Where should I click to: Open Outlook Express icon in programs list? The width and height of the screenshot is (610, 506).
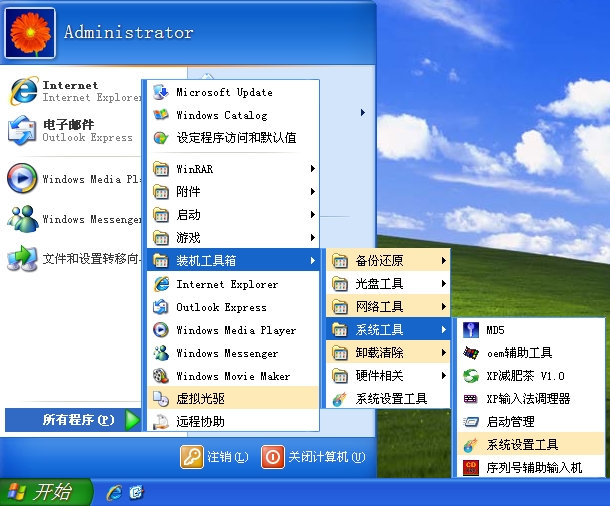pyautogui.click(x=161, y=307)
